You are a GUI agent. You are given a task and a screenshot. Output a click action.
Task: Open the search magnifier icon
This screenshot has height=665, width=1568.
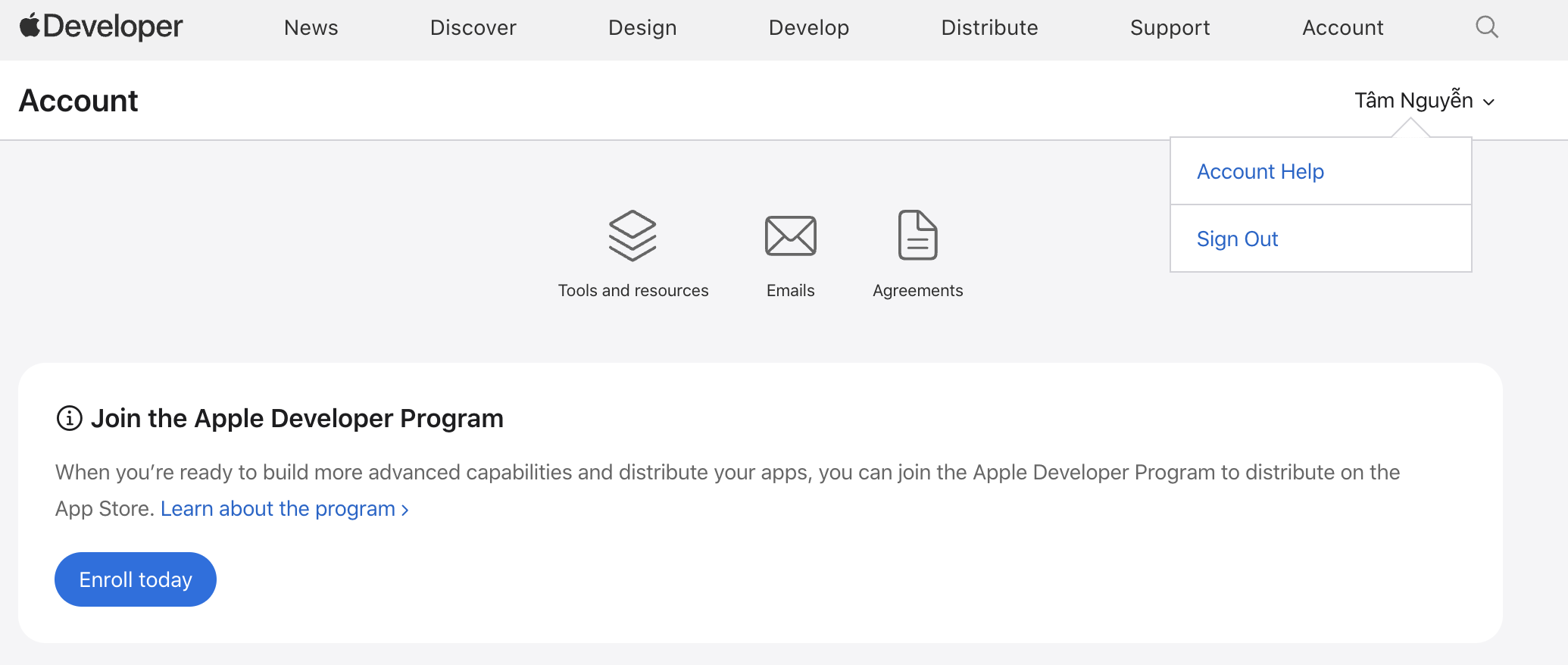pos(1487,27)
